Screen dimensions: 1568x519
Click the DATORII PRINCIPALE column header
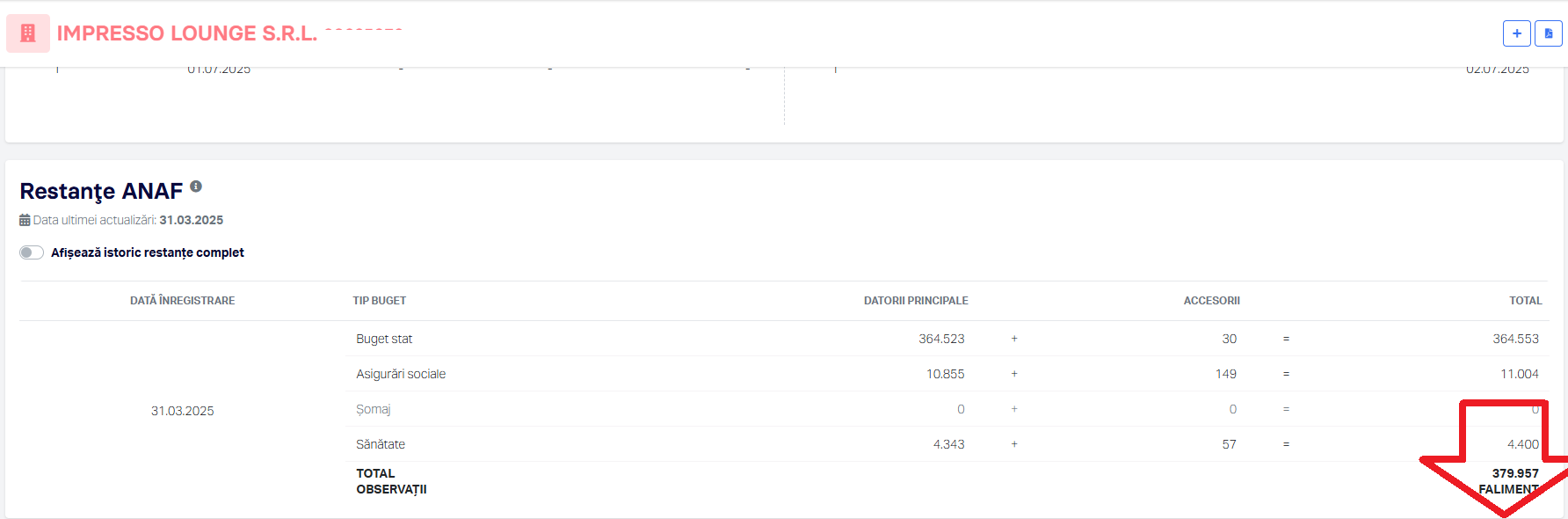(915, 301)
